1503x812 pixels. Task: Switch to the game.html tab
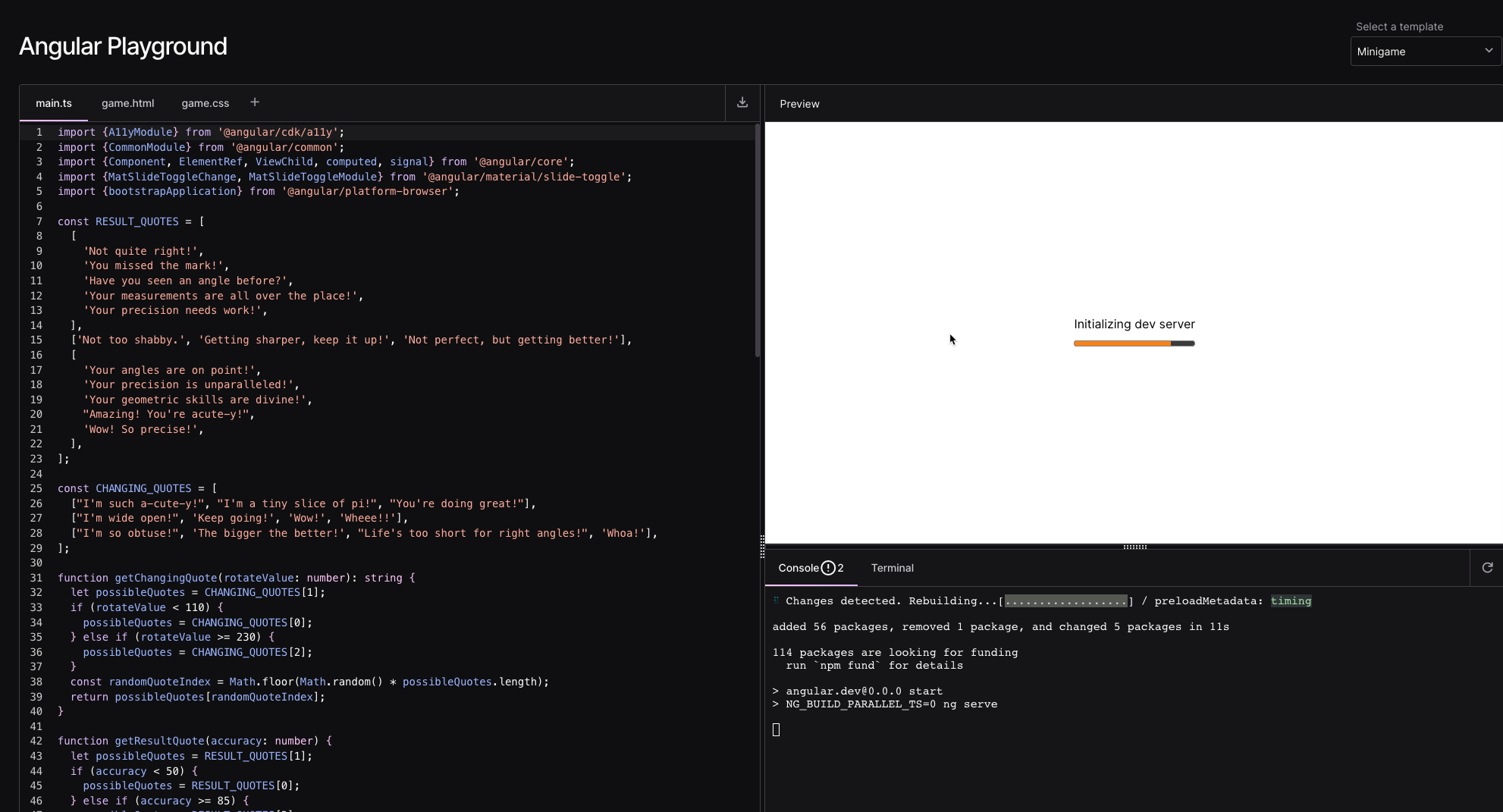(127, 103)
